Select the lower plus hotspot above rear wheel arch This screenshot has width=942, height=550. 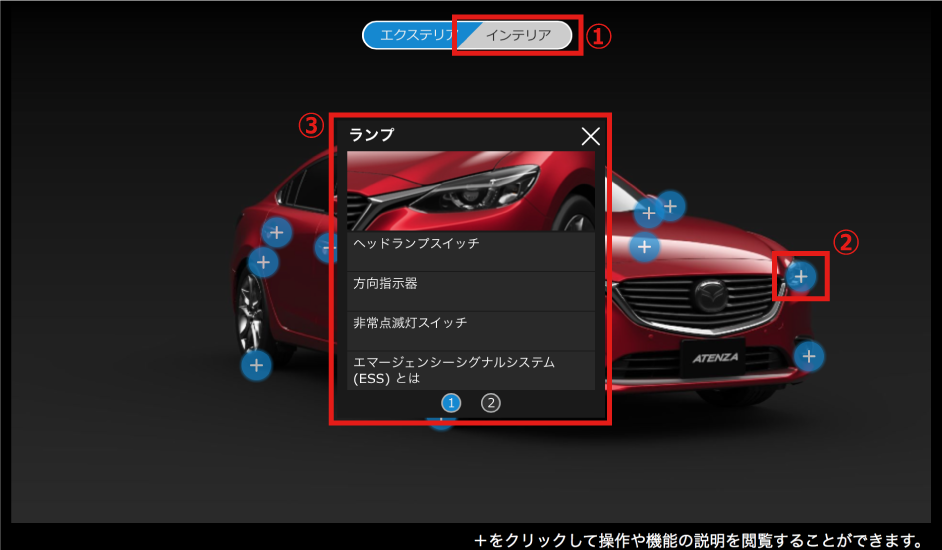[262, 263]
